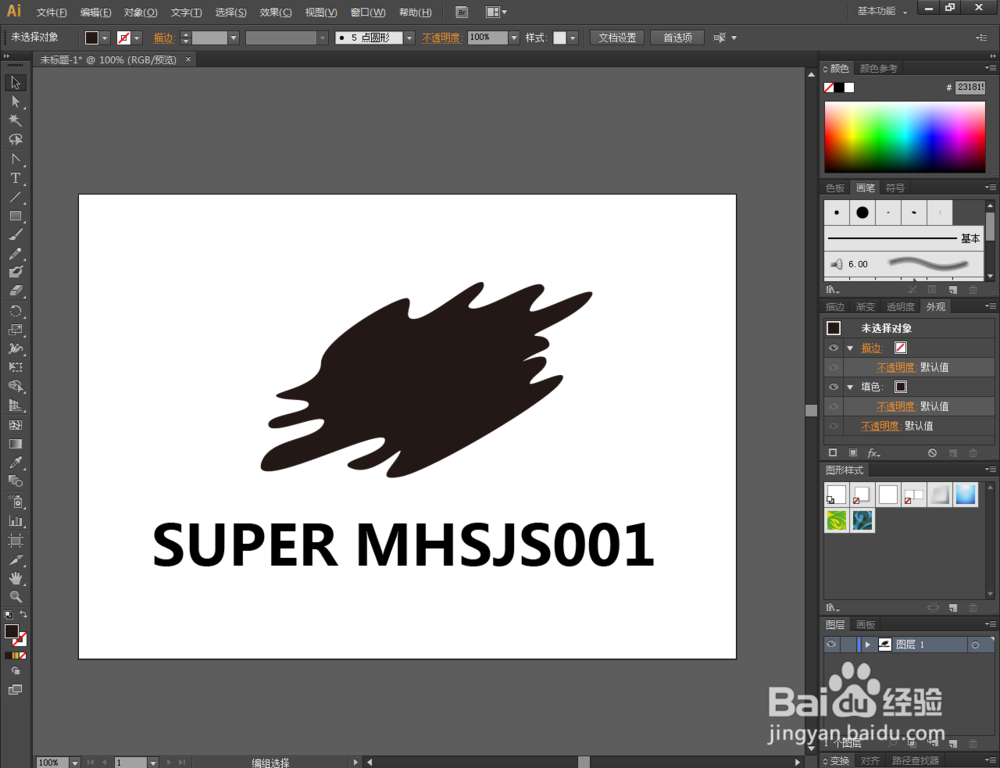Select the Shape Builder tool

(15, 386)
